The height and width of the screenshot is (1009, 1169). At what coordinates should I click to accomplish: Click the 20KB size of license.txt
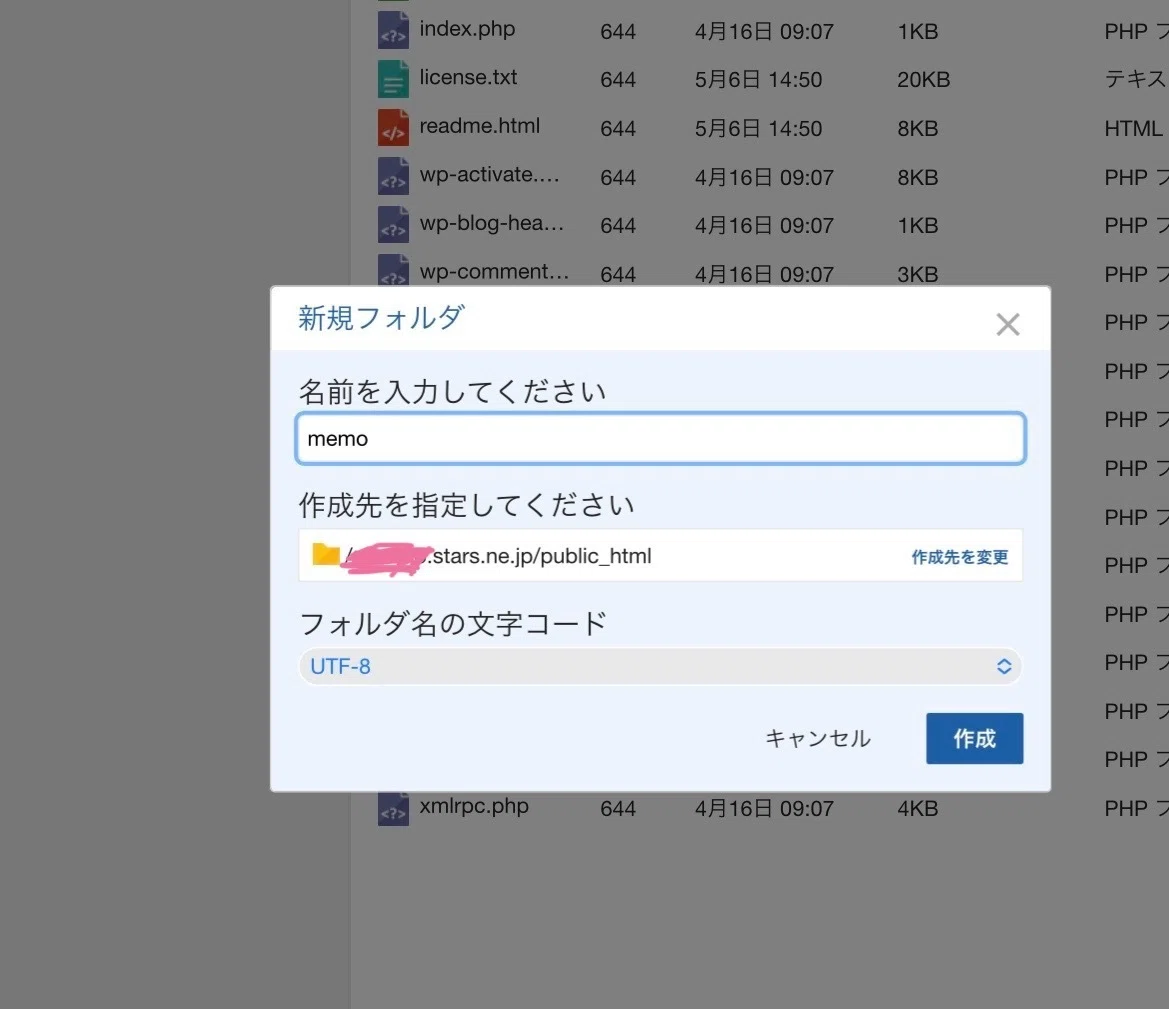point(924,80)
